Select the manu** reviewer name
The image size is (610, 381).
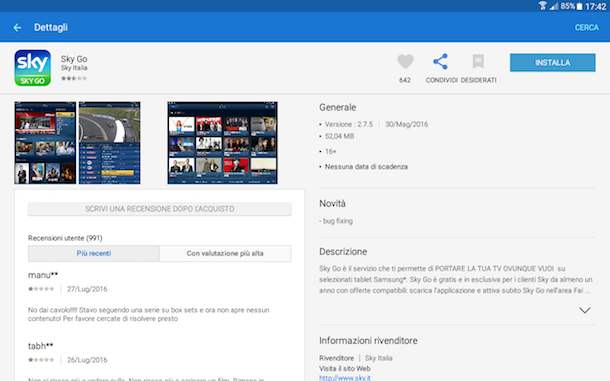pos(43,275)
